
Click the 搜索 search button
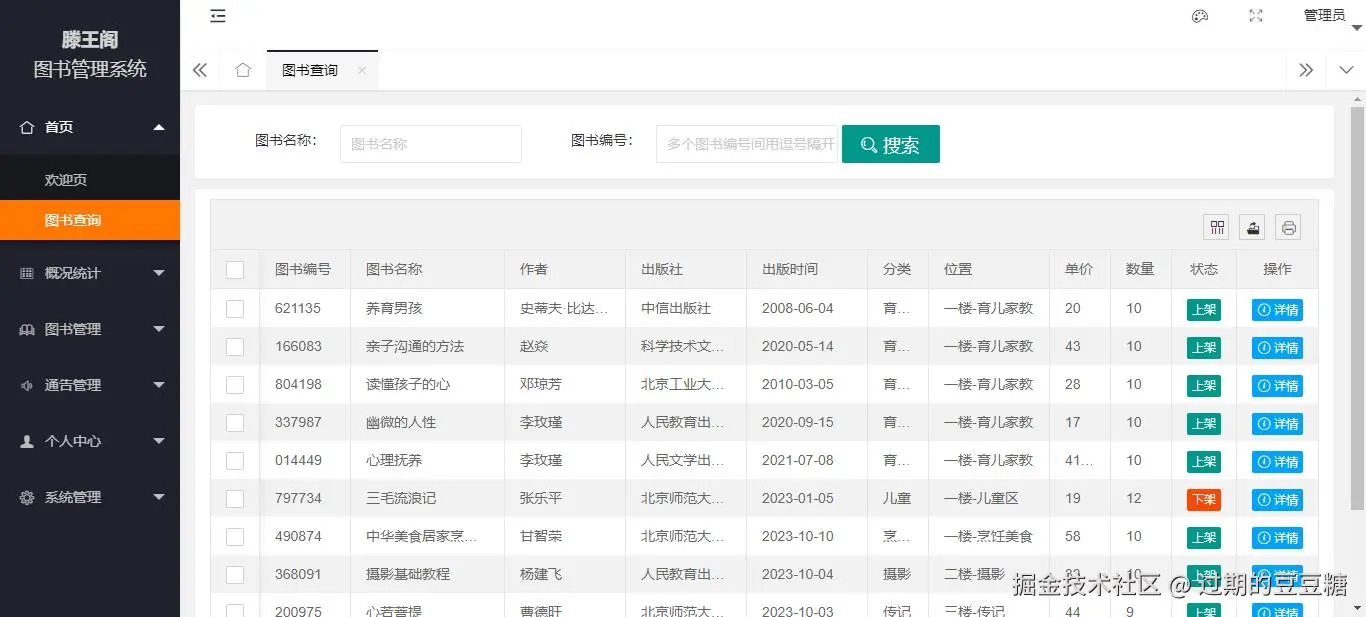[890, 143]
